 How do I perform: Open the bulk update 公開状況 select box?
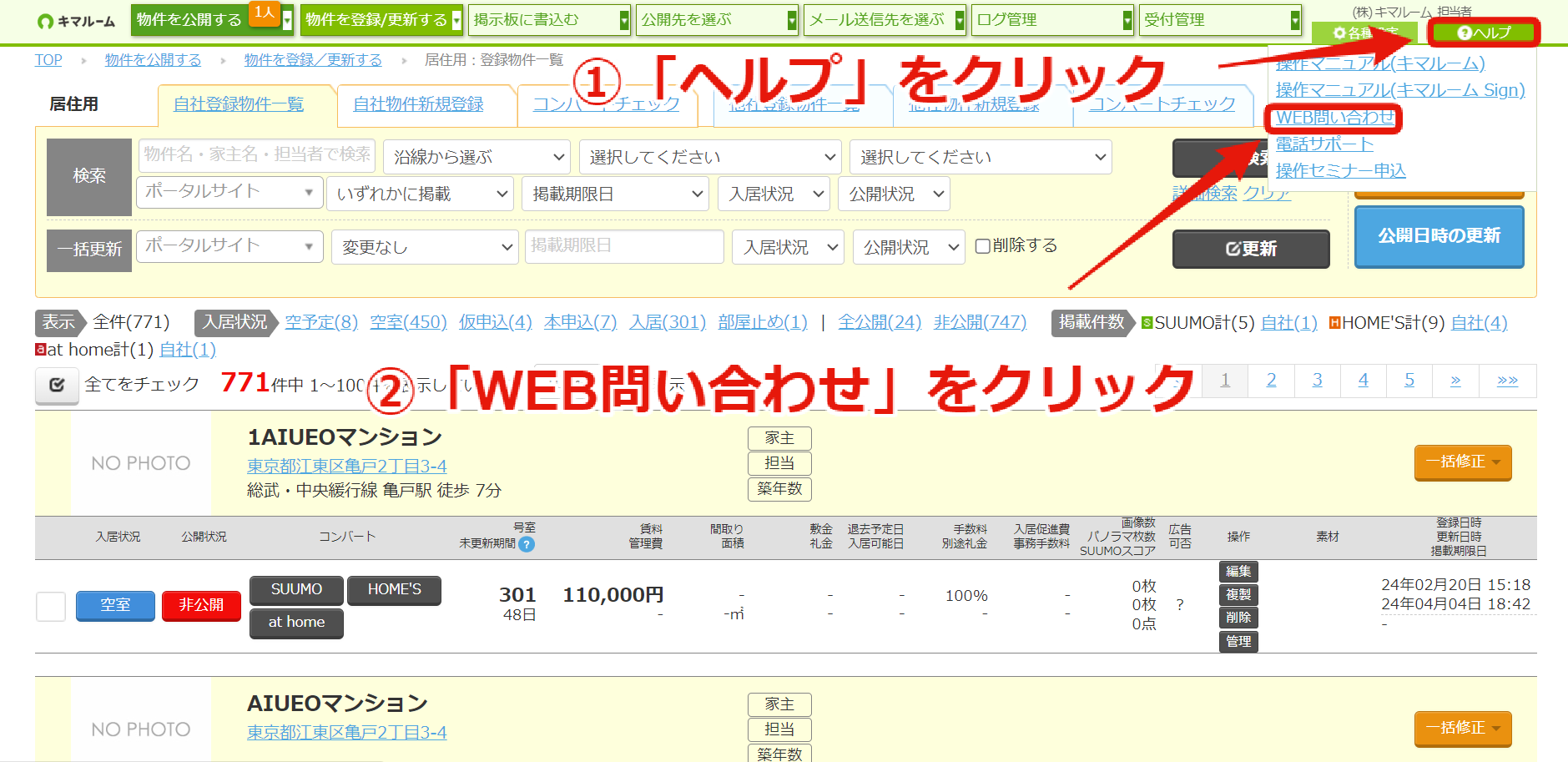coord(910,247)
